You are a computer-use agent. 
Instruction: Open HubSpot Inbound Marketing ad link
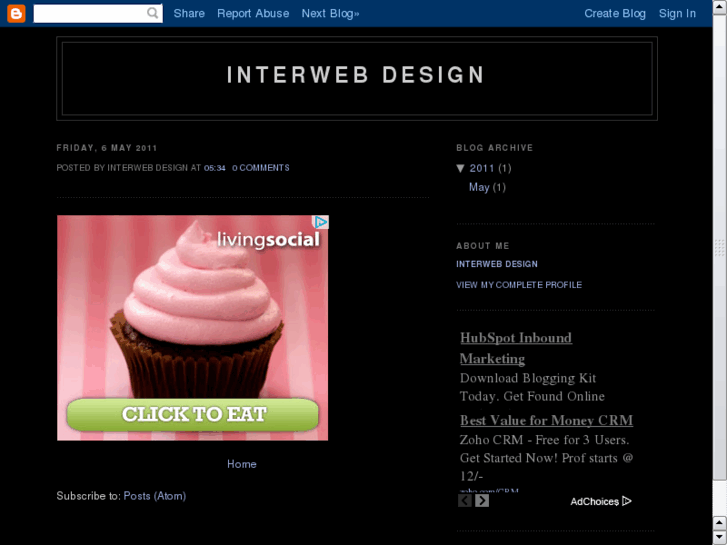tap(516, 348)
